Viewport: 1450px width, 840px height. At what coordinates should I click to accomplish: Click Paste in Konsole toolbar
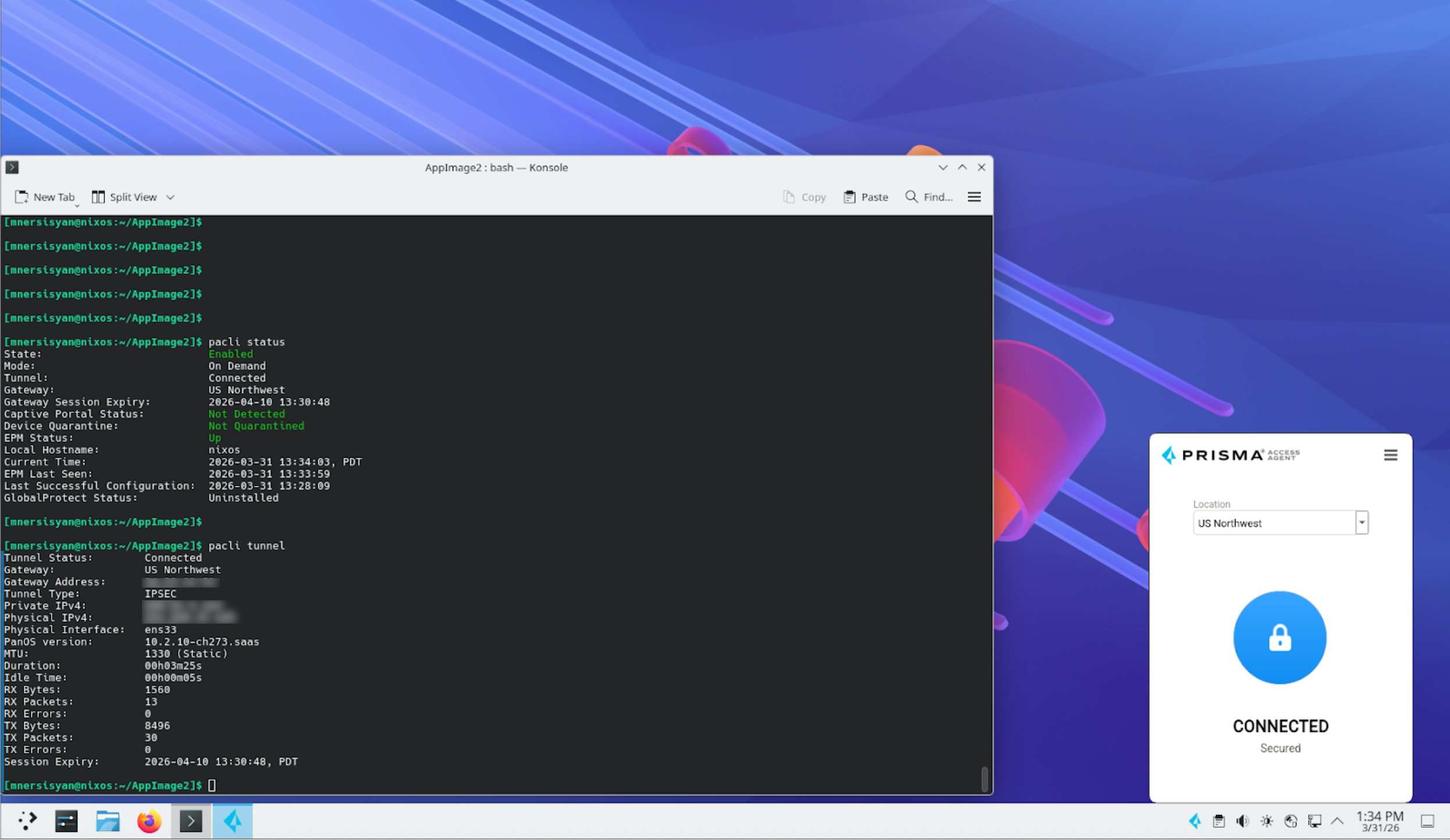pyautogui.click(x=865, y=197)
